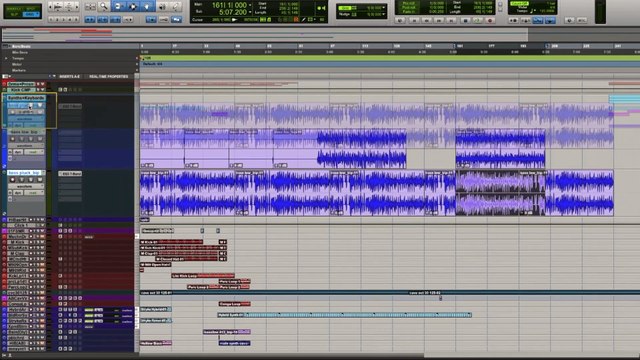
Task: Open bass pluck_bip playlist selector arrow
Action: [43, 173]
